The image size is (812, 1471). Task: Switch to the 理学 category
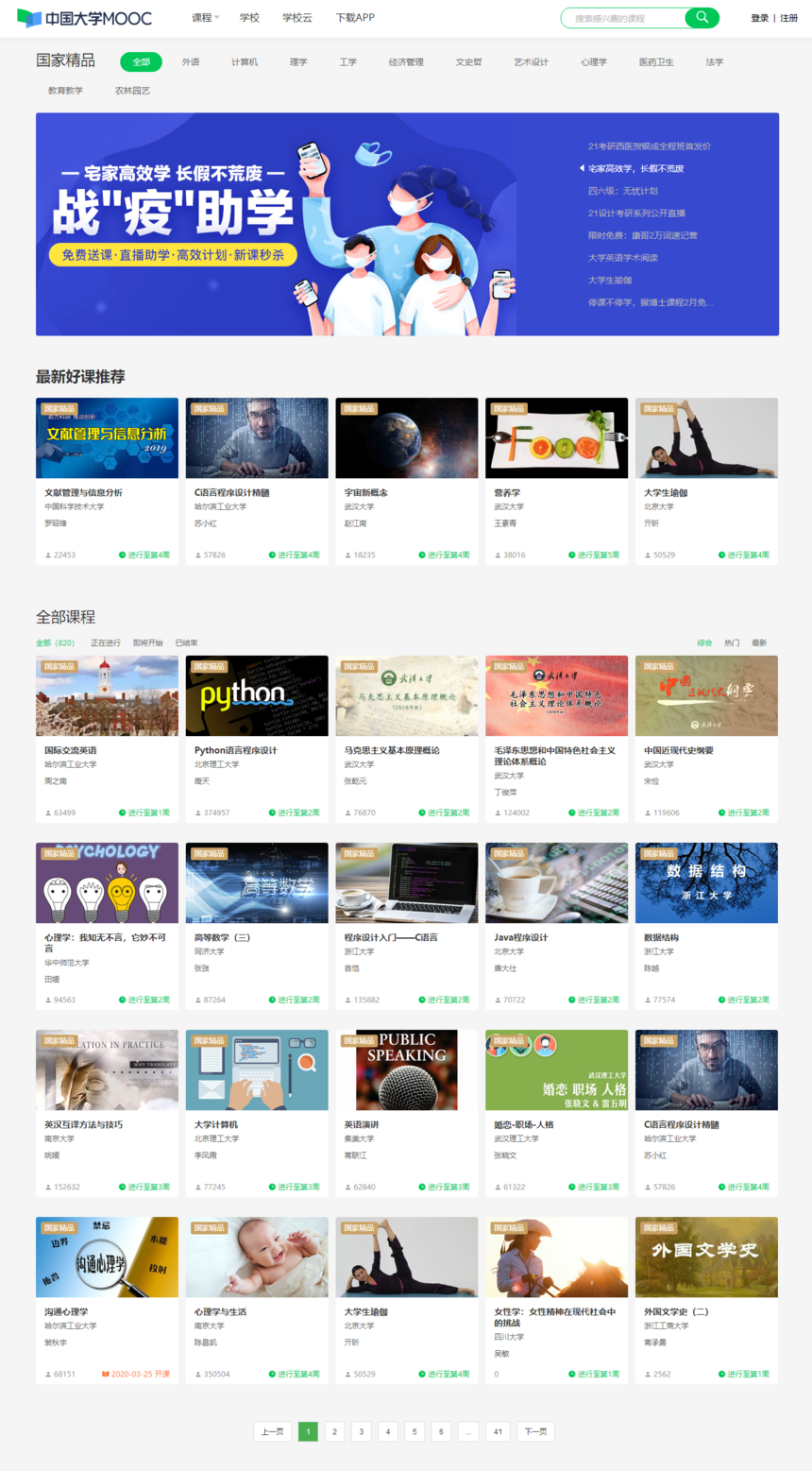coord(298,62)
